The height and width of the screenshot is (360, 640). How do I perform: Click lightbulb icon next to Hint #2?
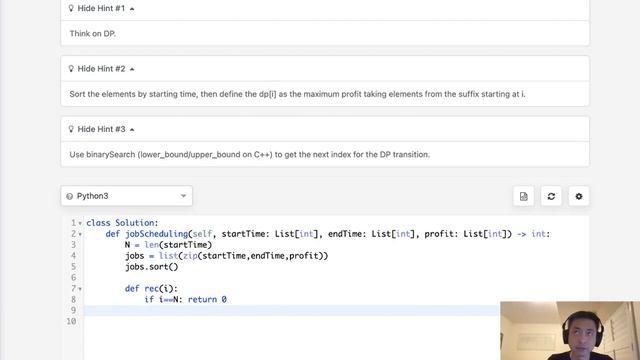pos(71,69)
